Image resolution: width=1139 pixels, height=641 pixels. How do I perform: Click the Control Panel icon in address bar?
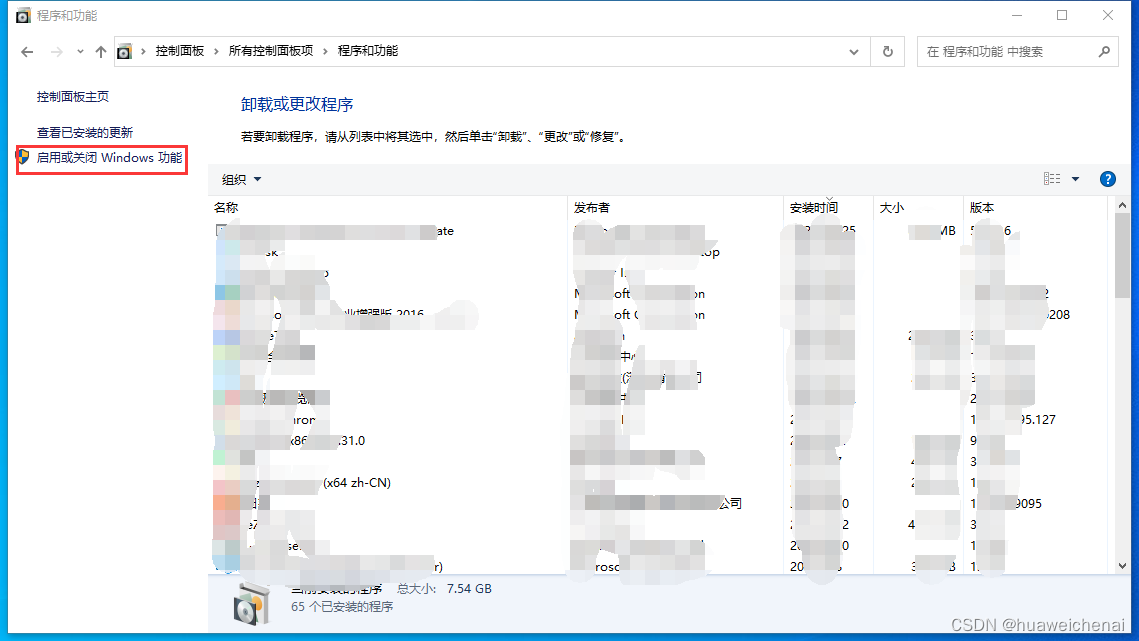(124, 51)
